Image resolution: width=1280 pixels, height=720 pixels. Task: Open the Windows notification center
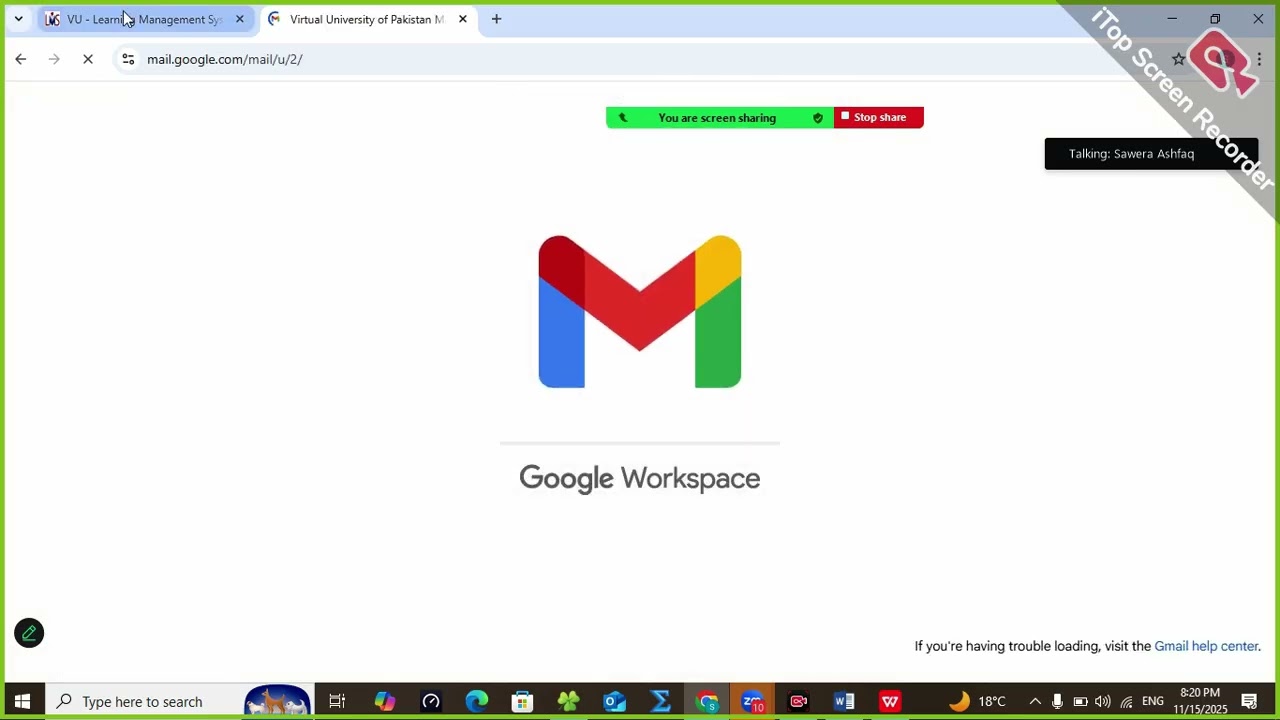tap(1249, 701)
